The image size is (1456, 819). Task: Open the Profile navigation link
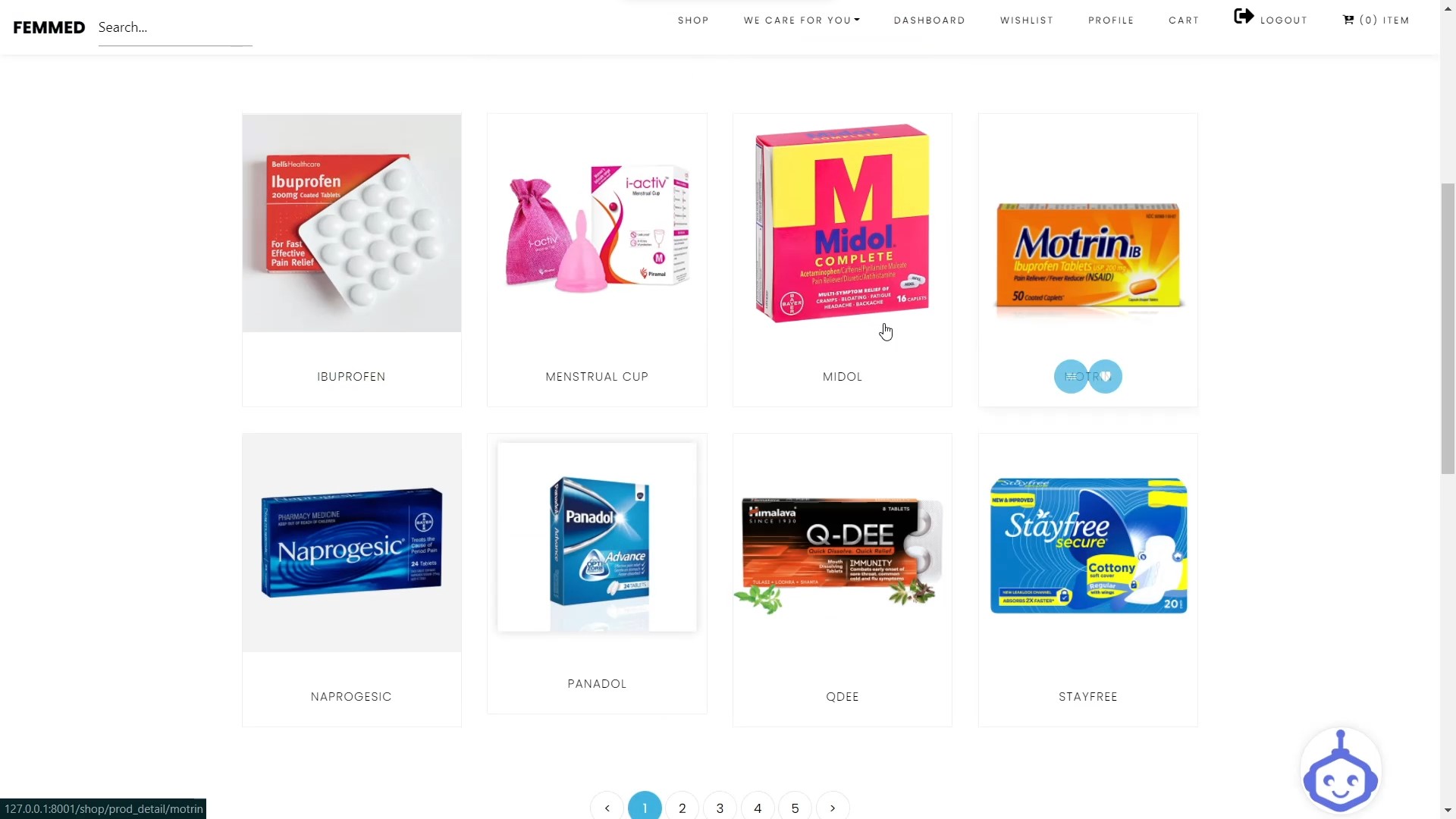pos(1111,20)
